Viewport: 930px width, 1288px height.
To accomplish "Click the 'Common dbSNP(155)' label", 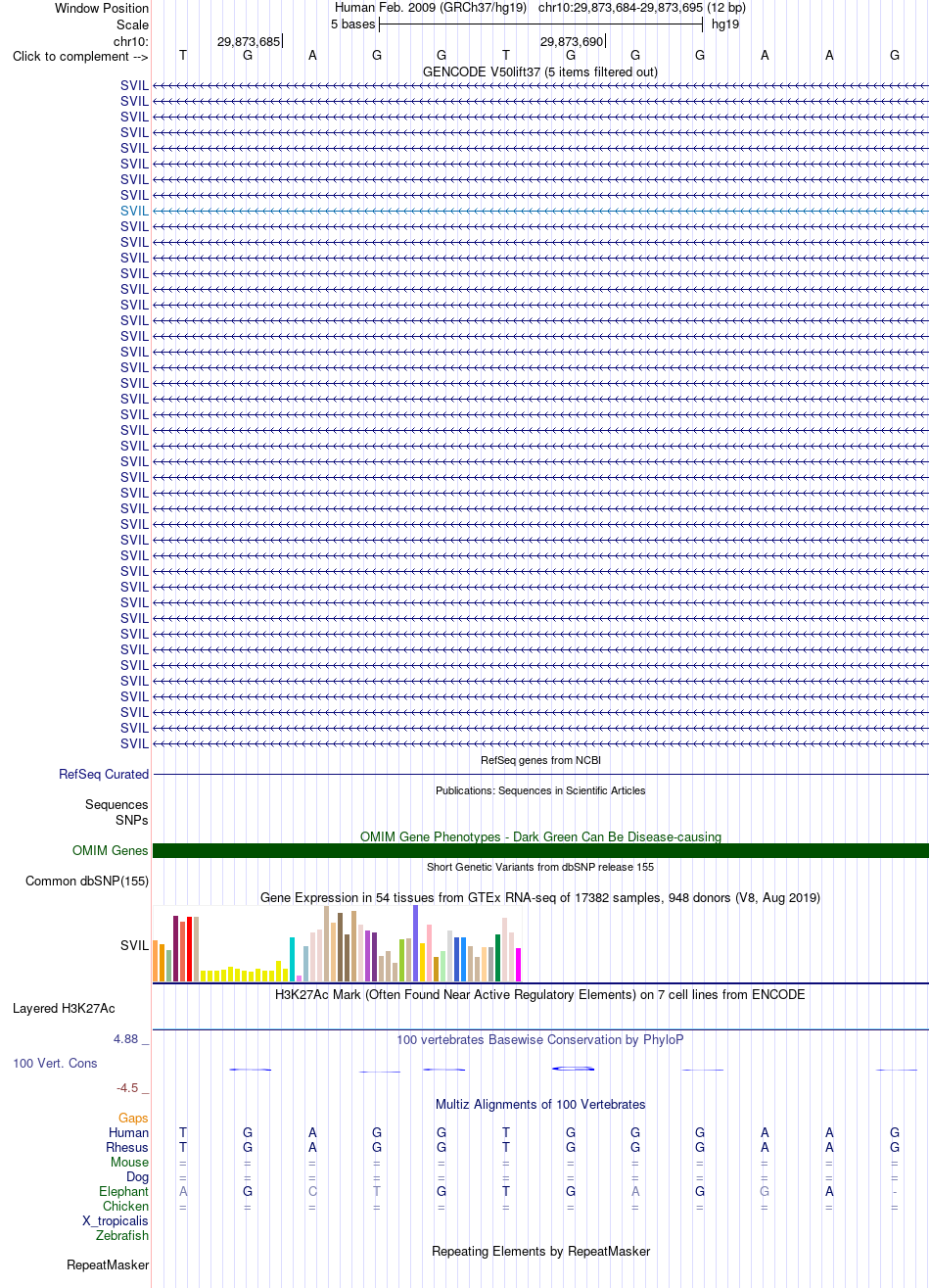I will coord(87,881).
